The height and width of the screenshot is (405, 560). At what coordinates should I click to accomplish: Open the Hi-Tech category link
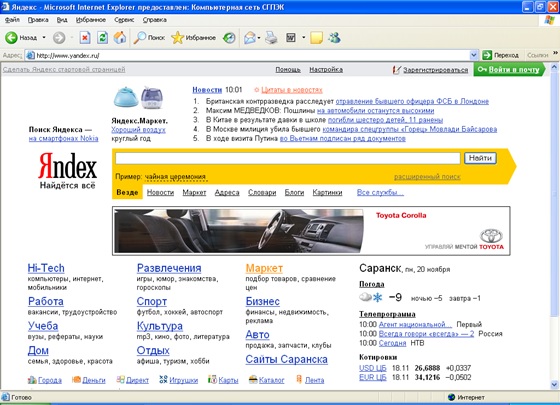(x=46, y=268)
